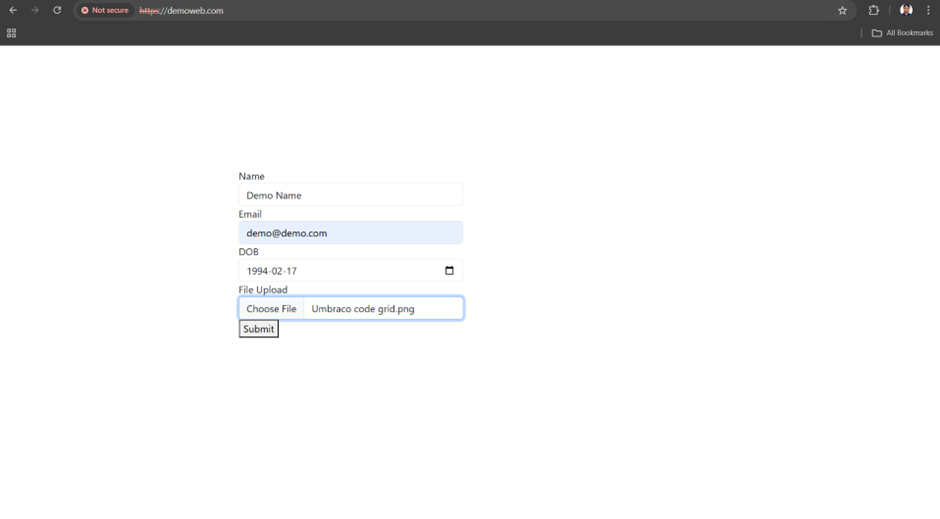This screenshot has height=519, width=940.
Task: Open the Not secure site info chip
Action: click(x=105, y=10)
